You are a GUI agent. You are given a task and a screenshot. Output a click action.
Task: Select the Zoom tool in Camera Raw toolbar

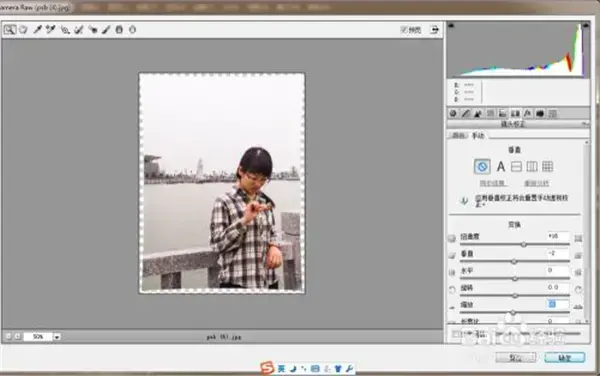[10, 29]
